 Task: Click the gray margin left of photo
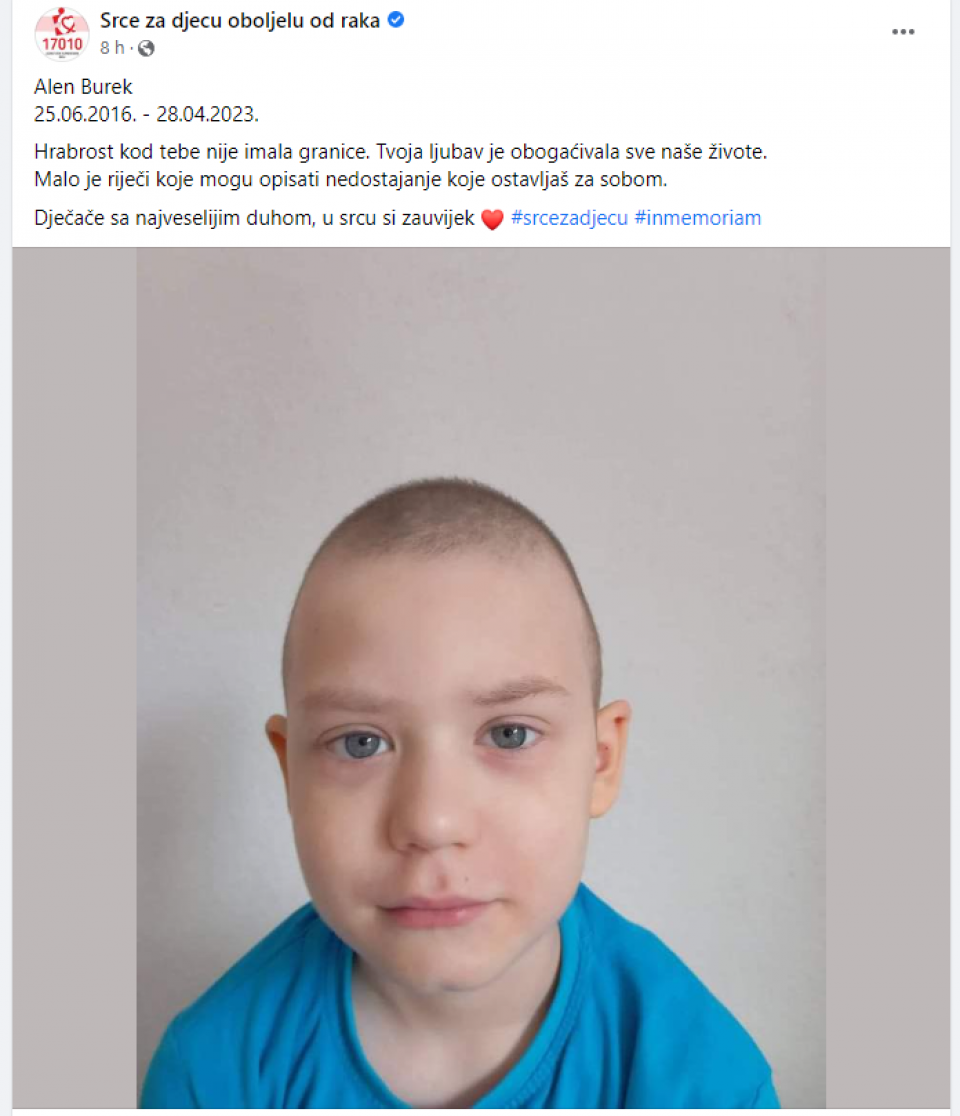(x=74, y=678)
